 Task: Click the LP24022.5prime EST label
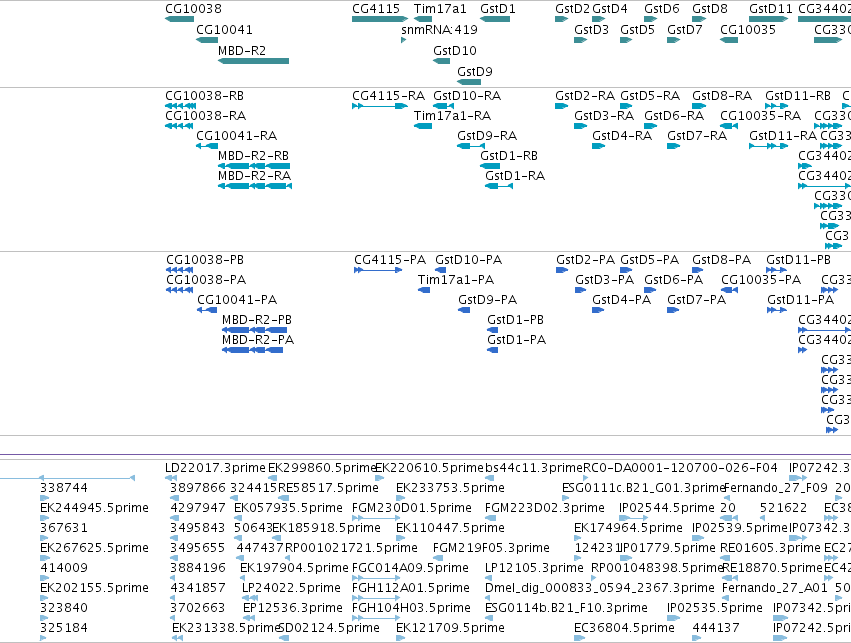(291, 588)
